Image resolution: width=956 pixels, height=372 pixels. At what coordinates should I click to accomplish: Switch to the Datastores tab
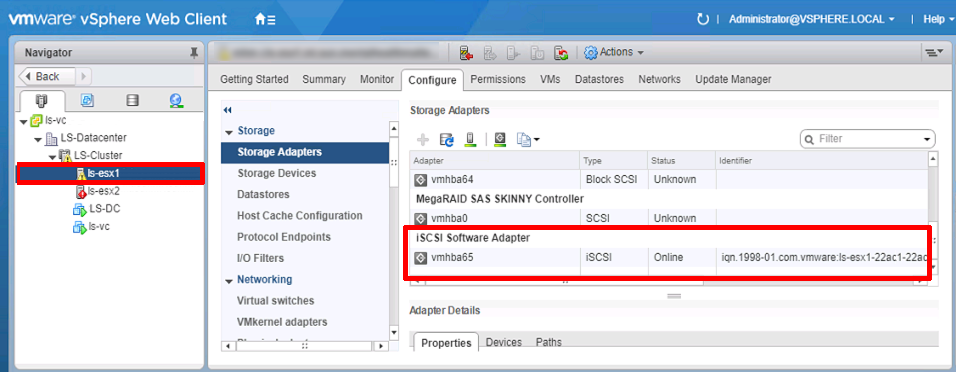tap(599, 79)
